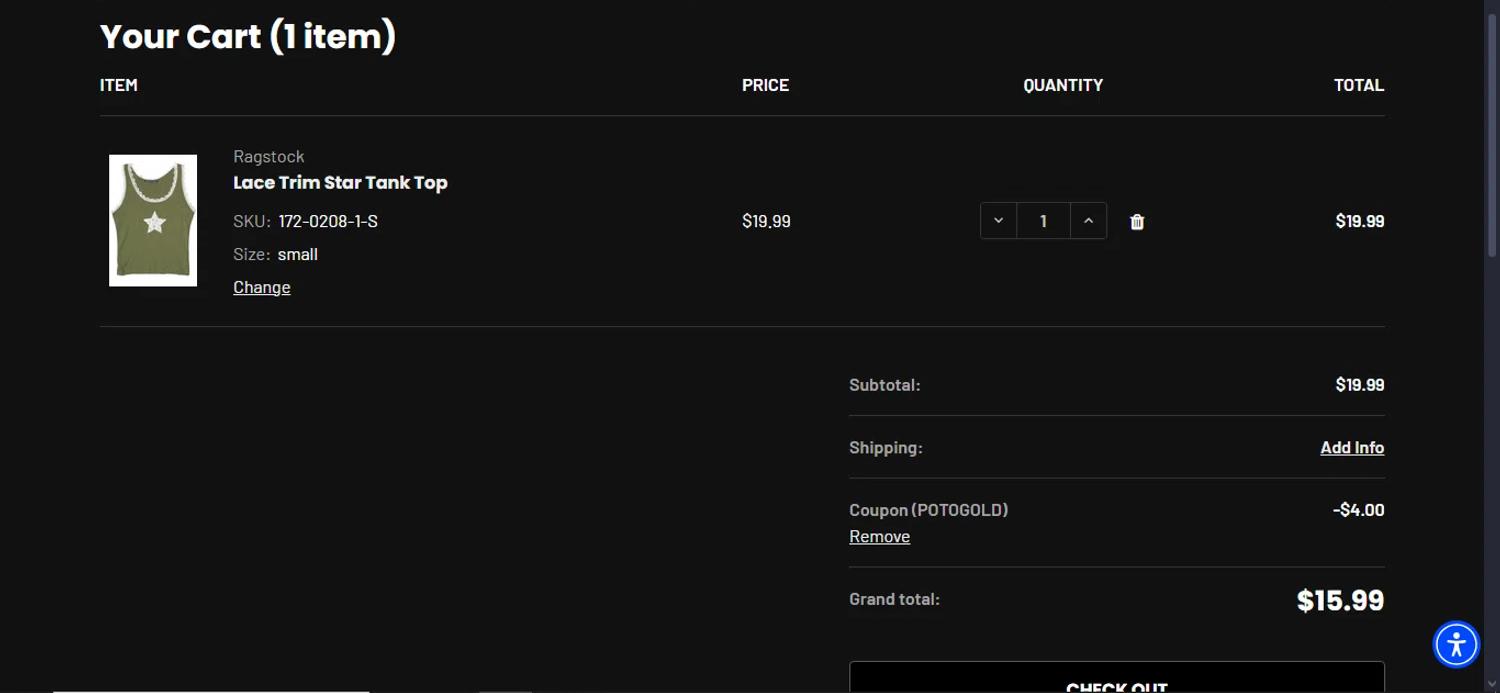Click the scrollbar down arrow
1500x693 pixels.
pos(1492,685)
